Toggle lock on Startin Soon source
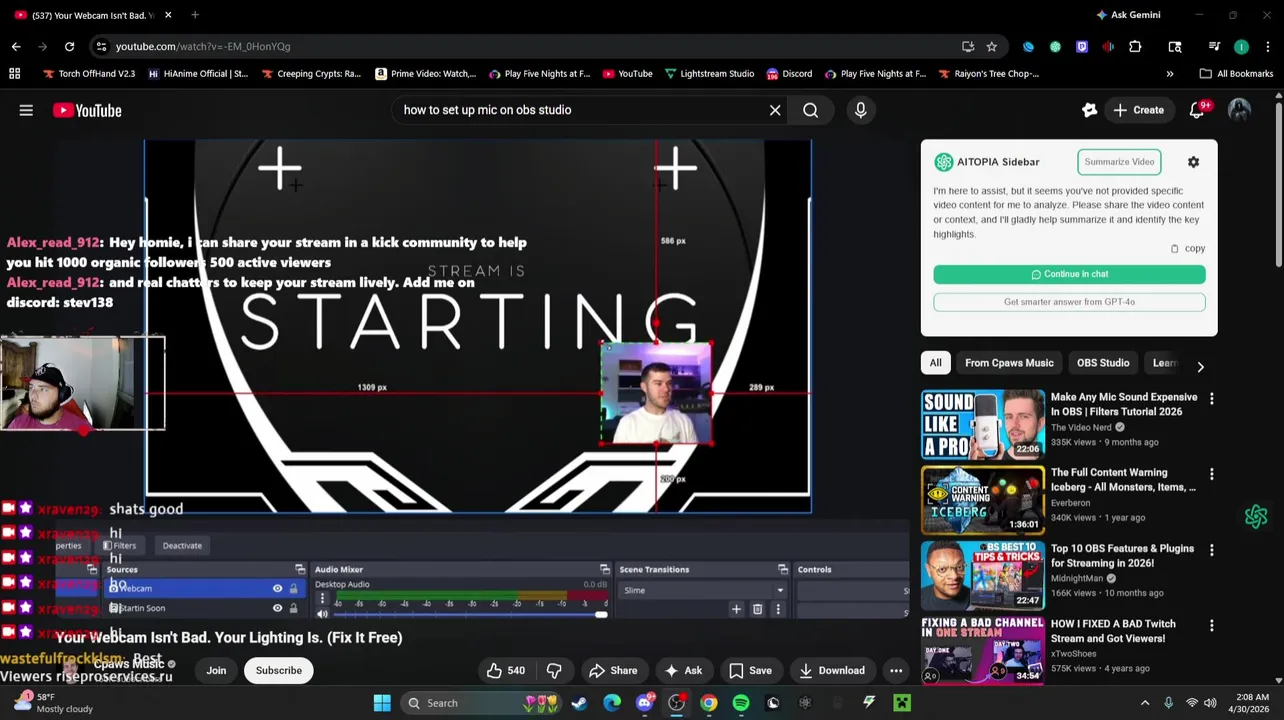The image size is (1284, 720). [293, 608]
